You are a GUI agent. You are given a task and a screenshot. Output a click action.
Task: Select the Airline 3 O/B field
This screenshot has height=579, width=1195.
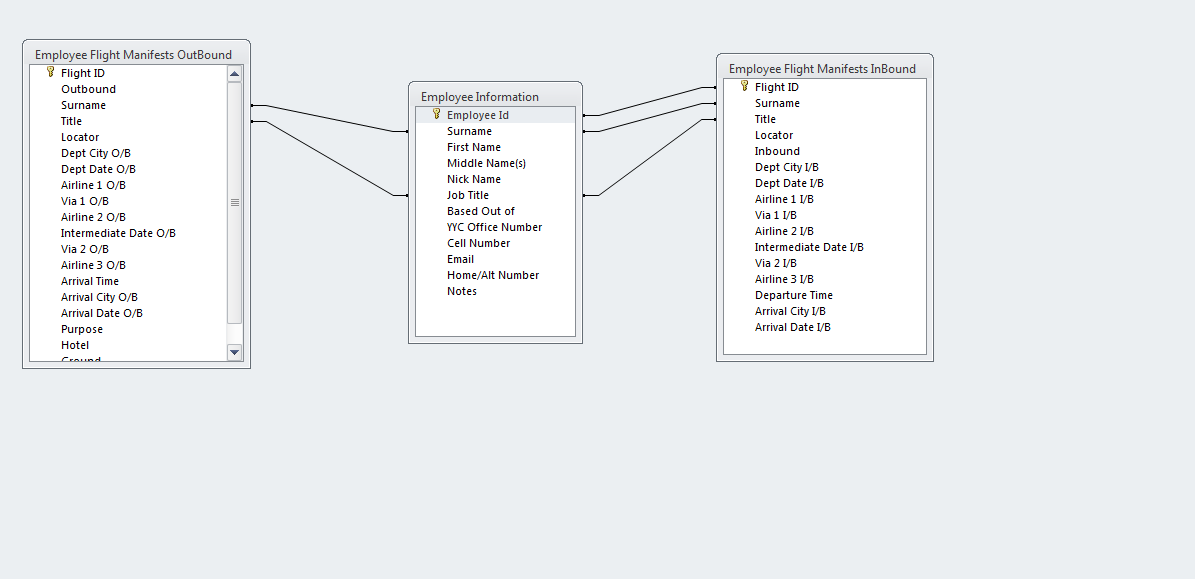click(94, 265)
